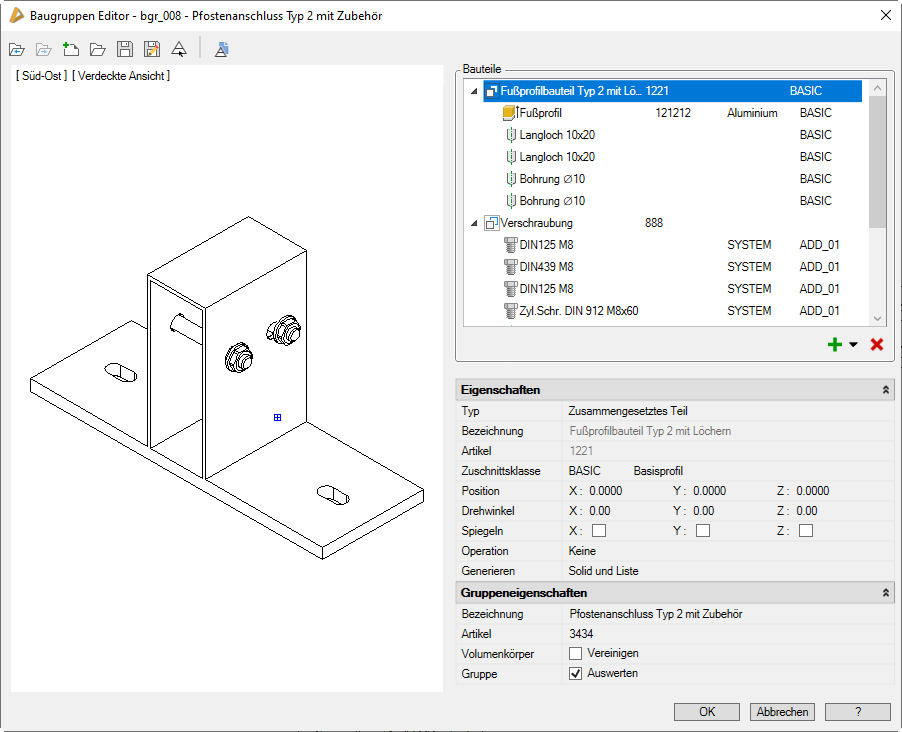
Task: Uncheck the Auswerten checkbox
Action: (576, 674)
